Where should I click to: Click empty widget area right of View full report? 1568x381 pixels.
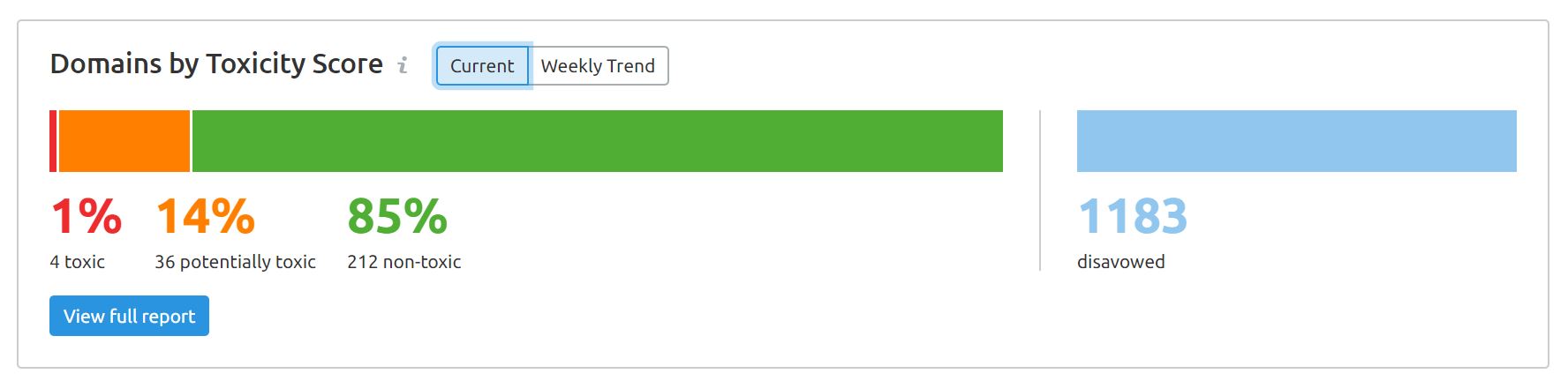click(x=795, y=316)
